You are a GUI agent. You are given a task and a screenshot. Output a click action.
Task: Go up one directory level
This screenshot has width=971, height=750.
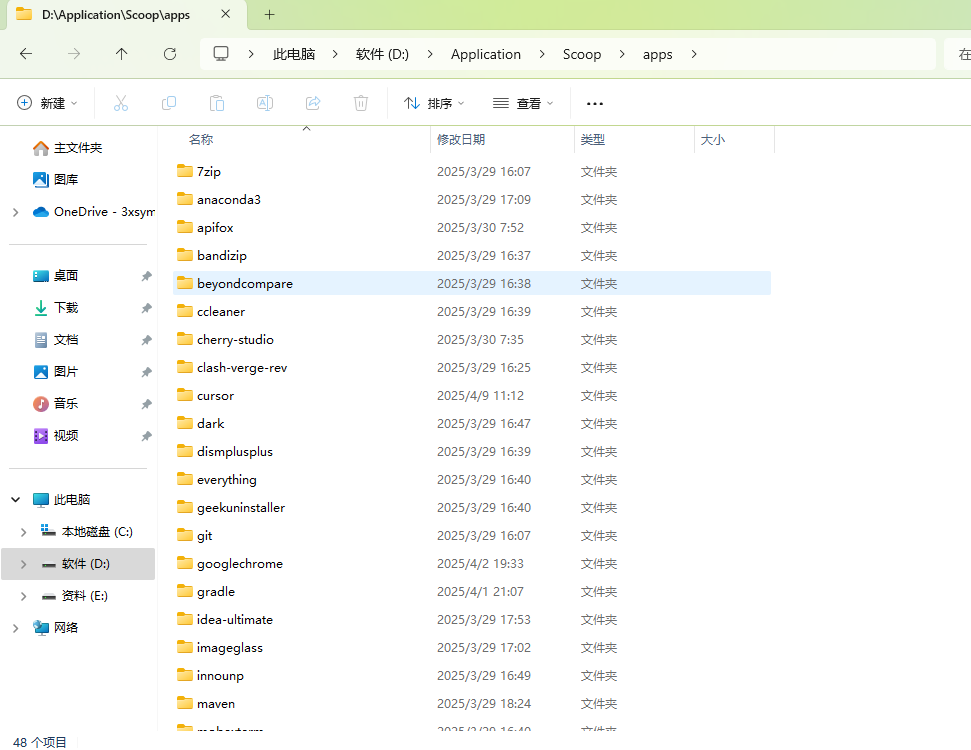coord(121,54)
